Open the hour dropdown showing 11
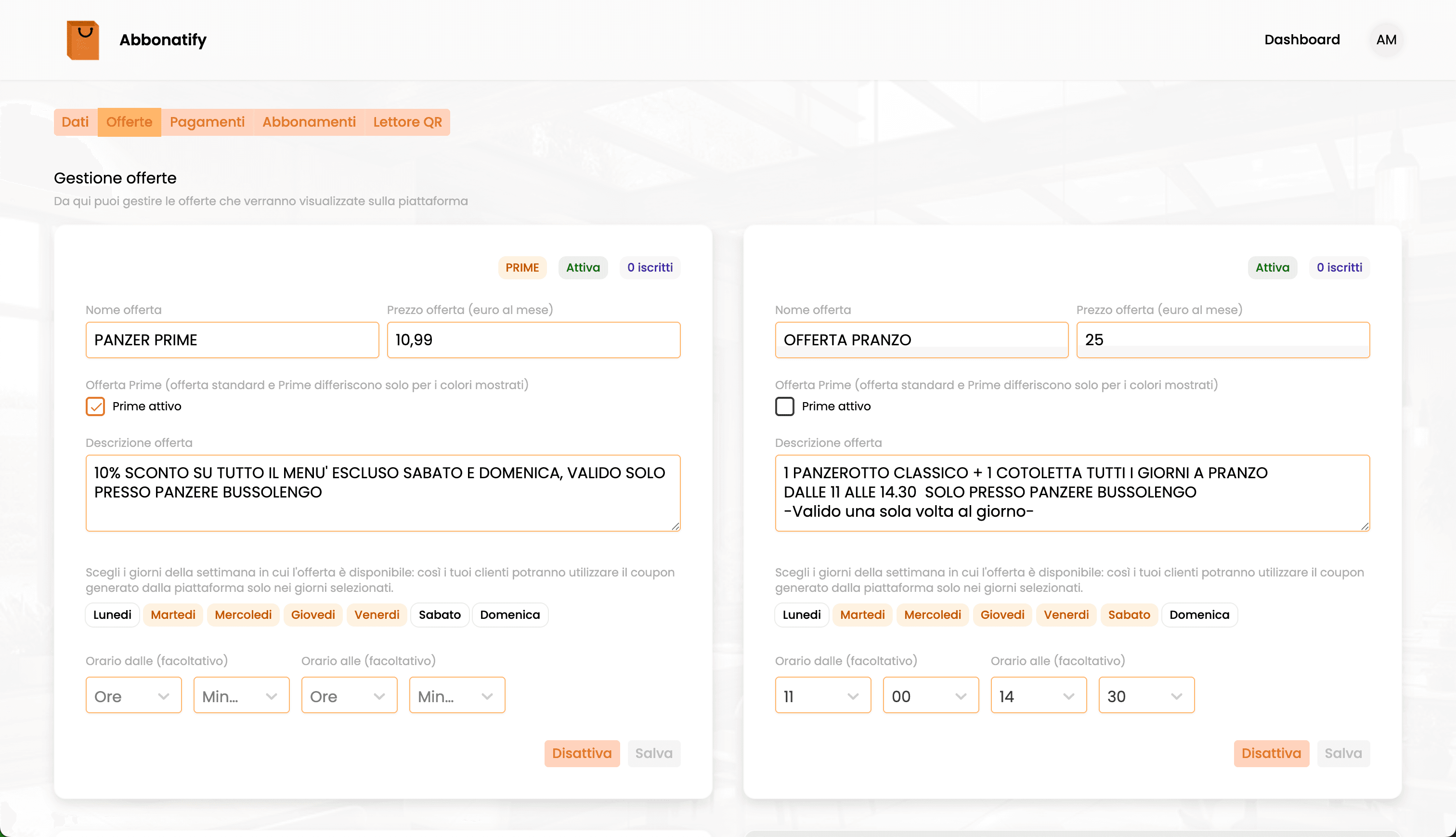 [823, 695]
